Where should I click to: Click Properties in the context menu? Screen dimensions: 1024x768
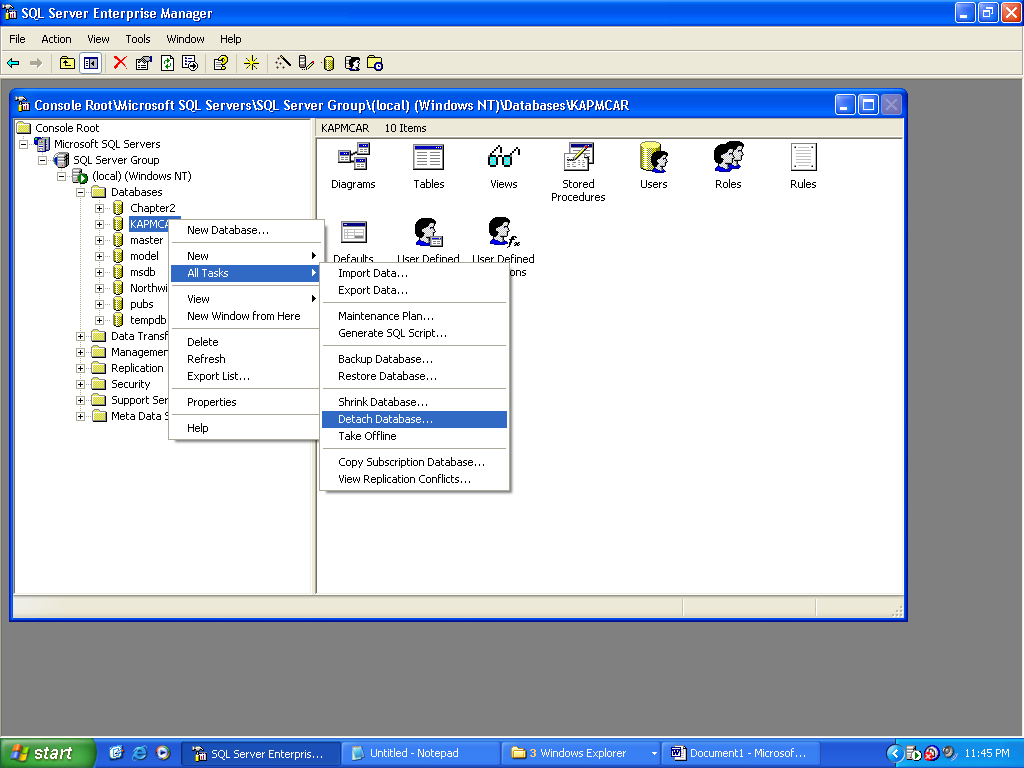pos(212,402)
